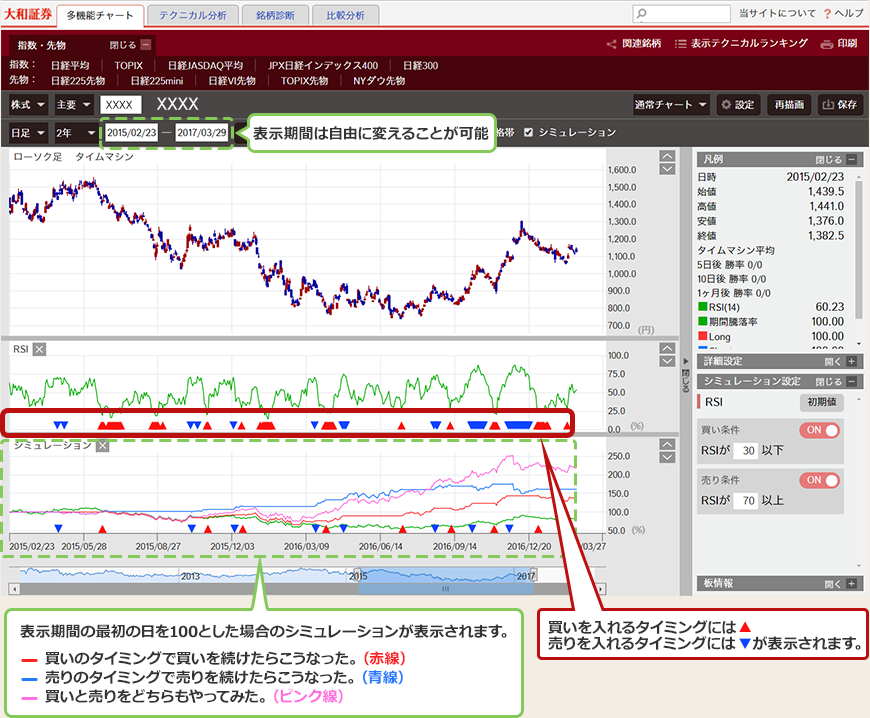870x718 pixels.
Task: Toggle the 売り条件 ON switch
Action: (x=819, y=480)
